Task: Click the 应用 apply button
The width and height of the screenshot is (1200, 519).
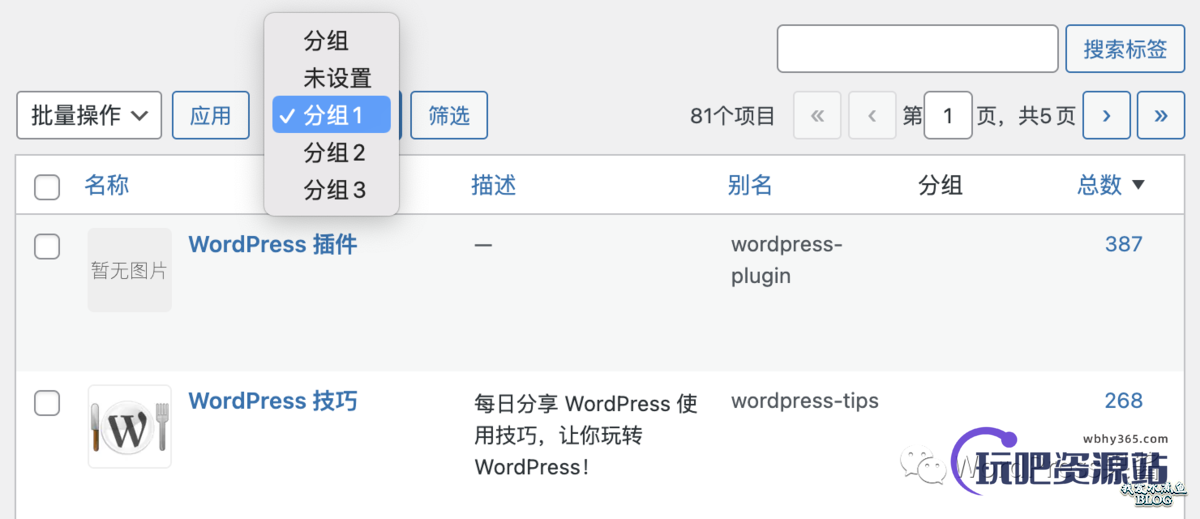Action: click(211, 115)
